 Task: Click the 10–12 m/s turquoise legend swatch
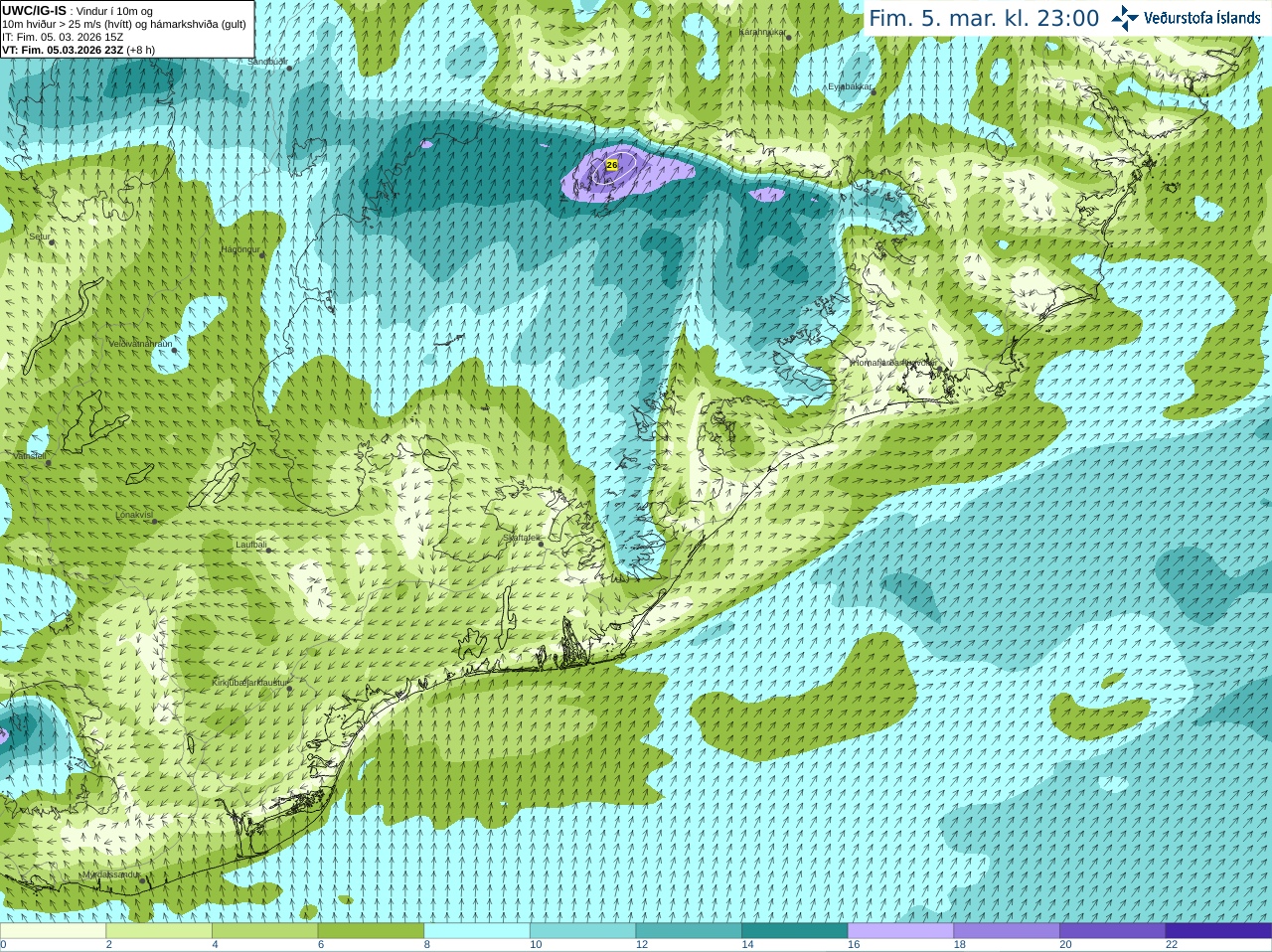click(x=582, y=931)
